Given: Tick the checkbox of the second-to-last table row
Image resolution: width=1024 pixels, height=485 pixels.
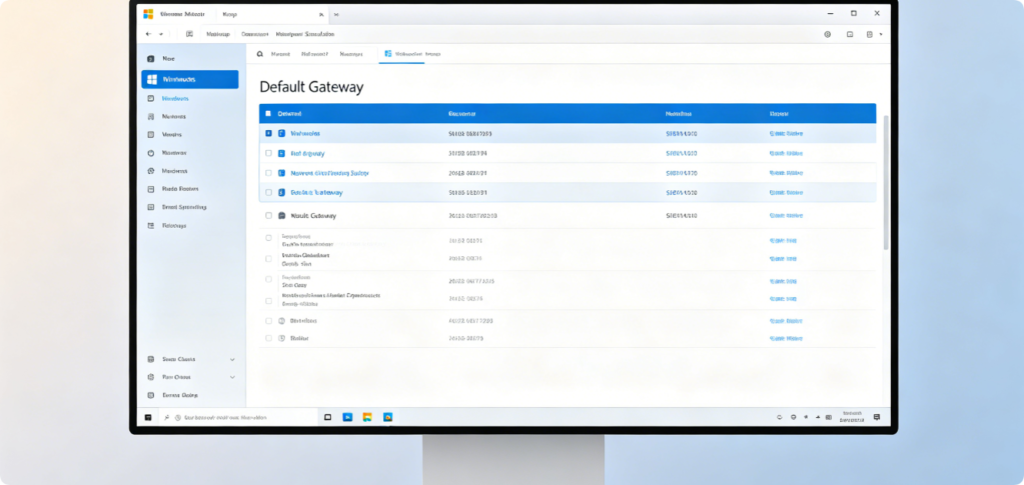Looking at the screenshot, I should pyautogui.click(x=268, y=321).
